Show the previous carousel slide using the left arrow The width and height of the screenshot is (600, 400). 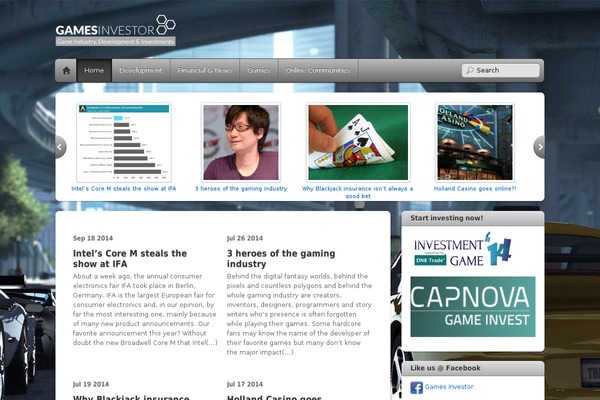pos(60,147)
